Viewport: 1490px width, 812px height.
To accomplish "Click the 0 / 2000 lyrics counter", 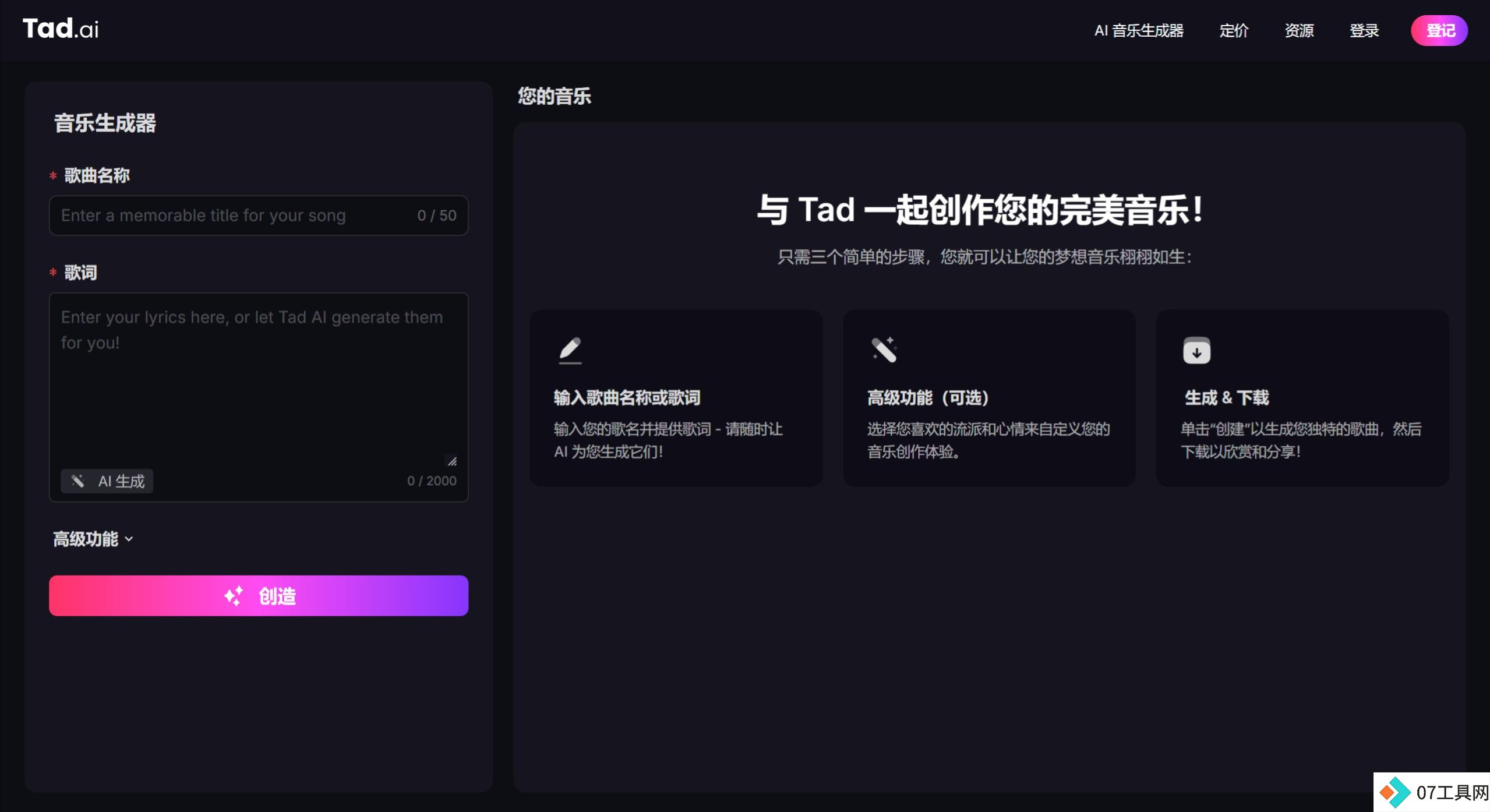I will tap(432, 481).
